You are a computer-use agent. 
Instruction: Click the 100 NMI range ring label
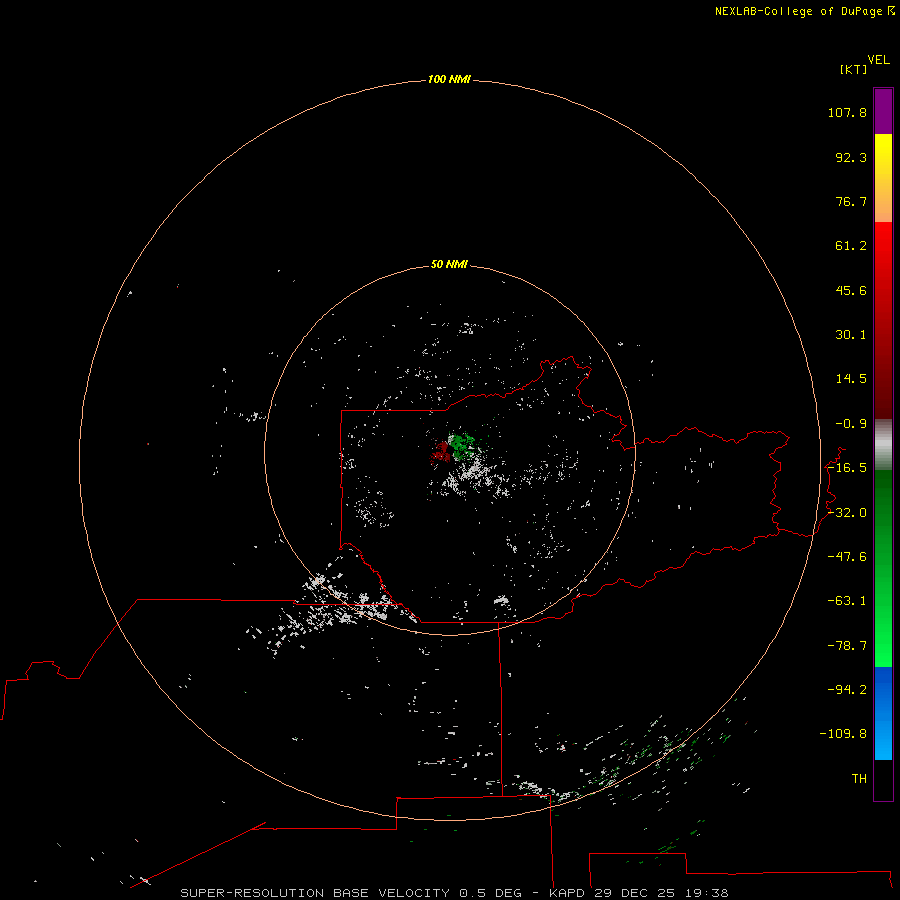449,79
